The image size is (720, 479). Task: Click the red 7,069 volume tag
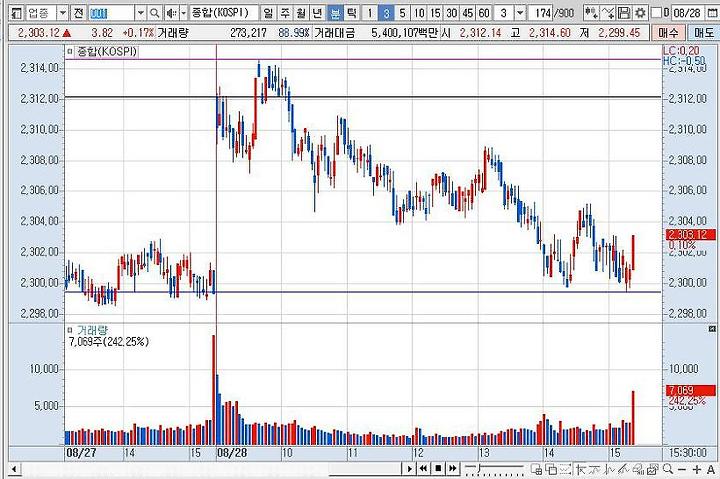(691, 390)
